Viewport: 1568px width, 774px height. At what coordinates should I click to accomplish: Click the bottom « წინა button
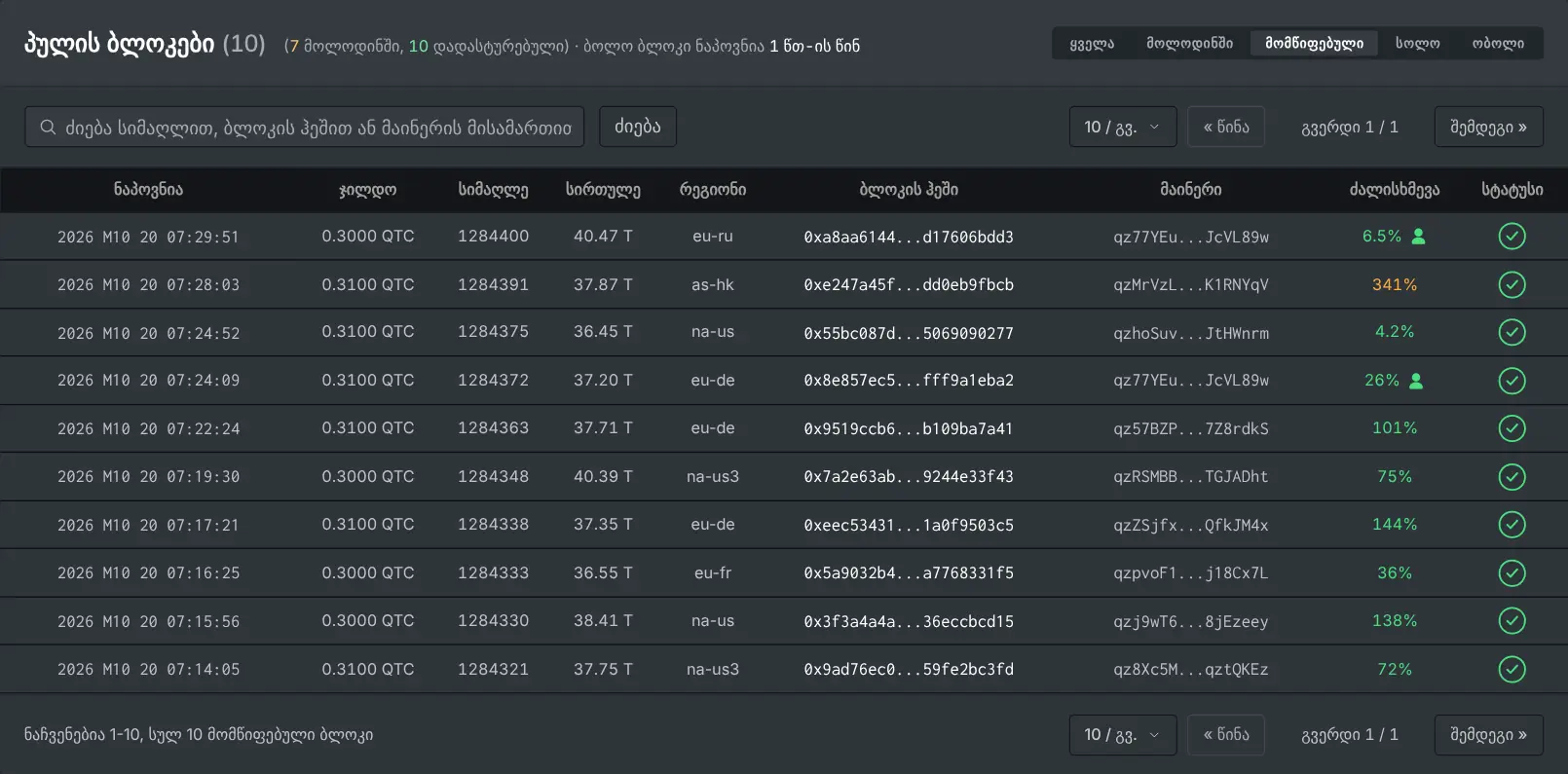(1226, 735)
